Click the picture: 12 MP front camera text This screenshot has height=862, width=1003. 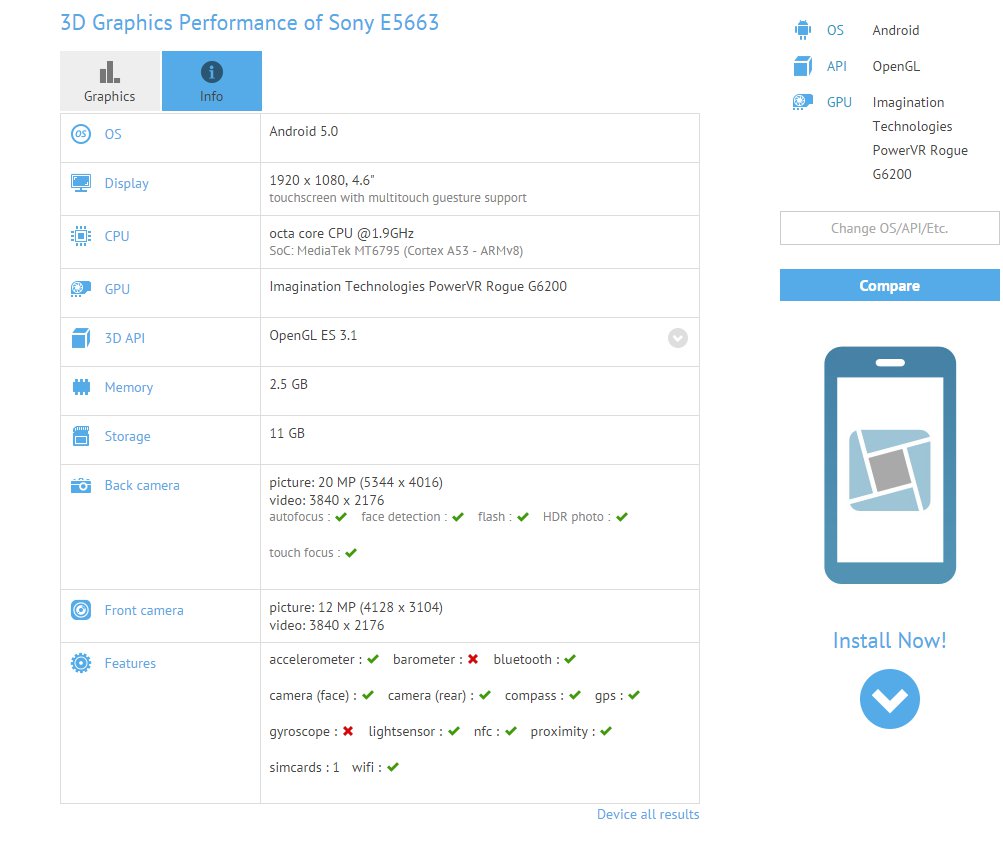point(356,607)
